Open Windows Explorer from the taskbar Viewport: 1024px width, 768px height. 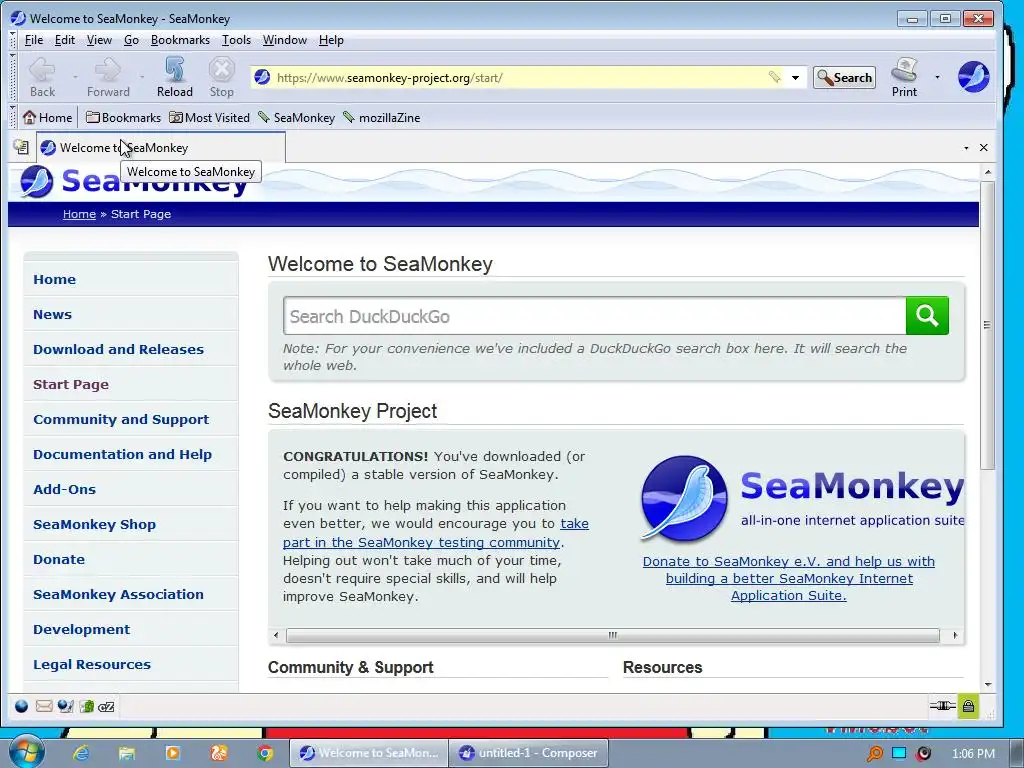127,753
